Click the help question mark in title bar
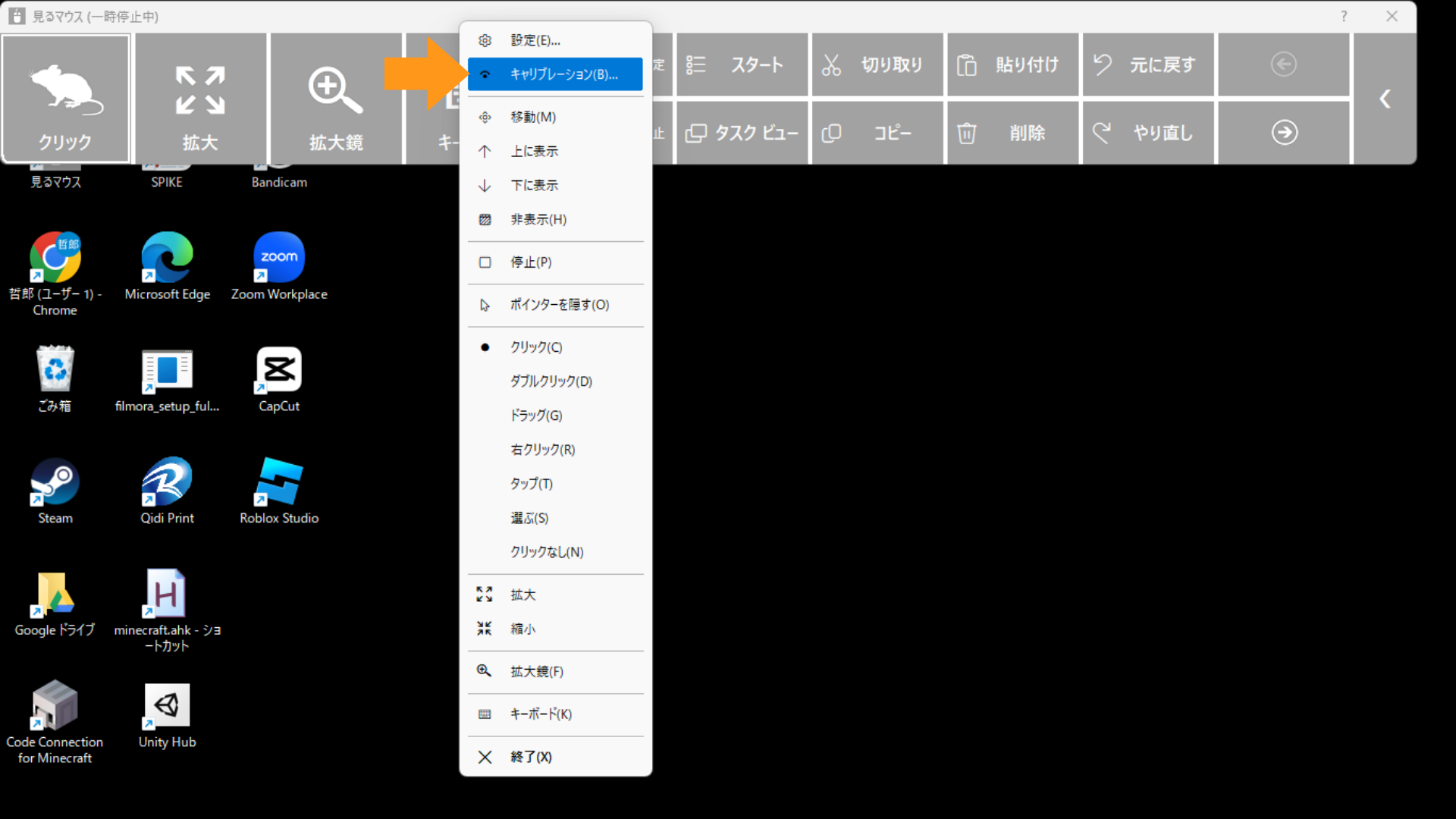Image resolution: width=1456 pixels, height=819 pixels. tap(1344, 16)
